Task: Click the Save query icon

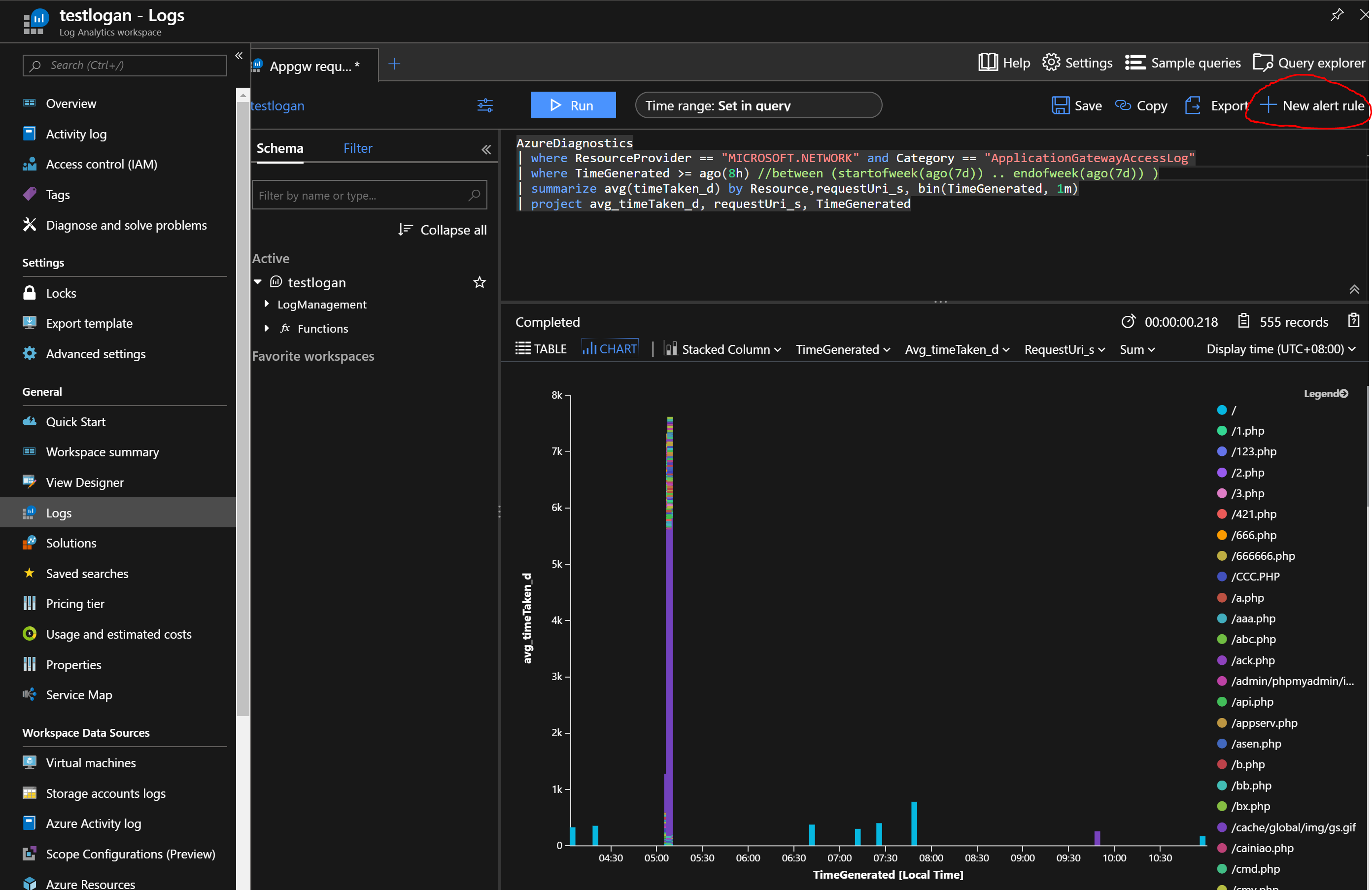Action: point(1060,105)
